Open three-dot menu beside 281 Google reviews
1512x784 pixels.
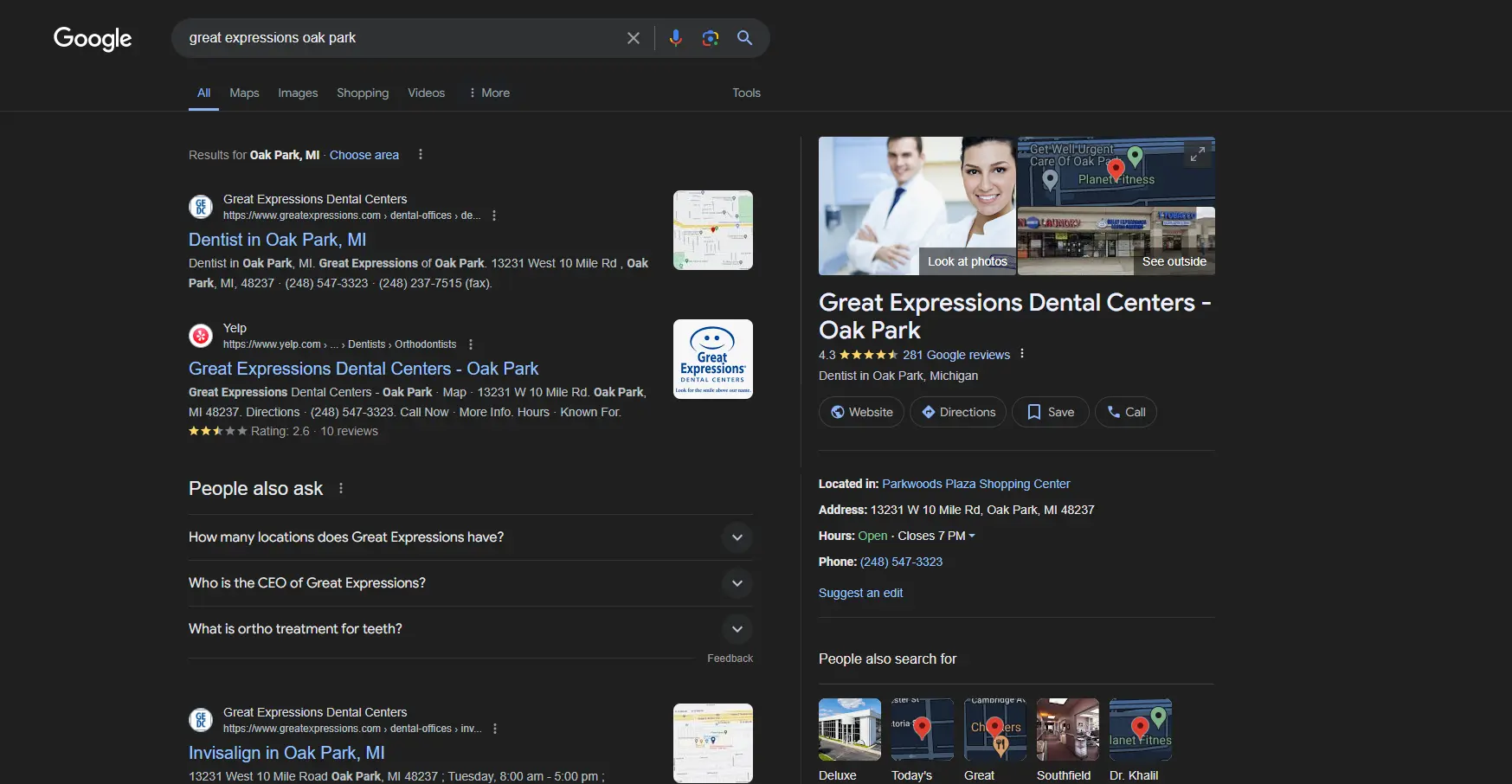coord(1022,354)
